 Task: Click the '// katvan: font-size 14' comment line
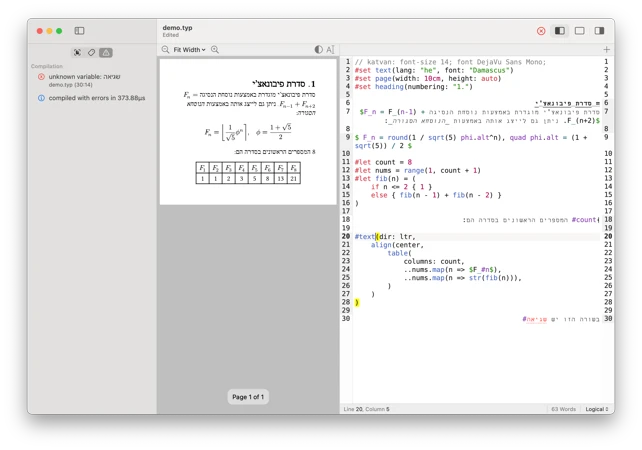450,62
